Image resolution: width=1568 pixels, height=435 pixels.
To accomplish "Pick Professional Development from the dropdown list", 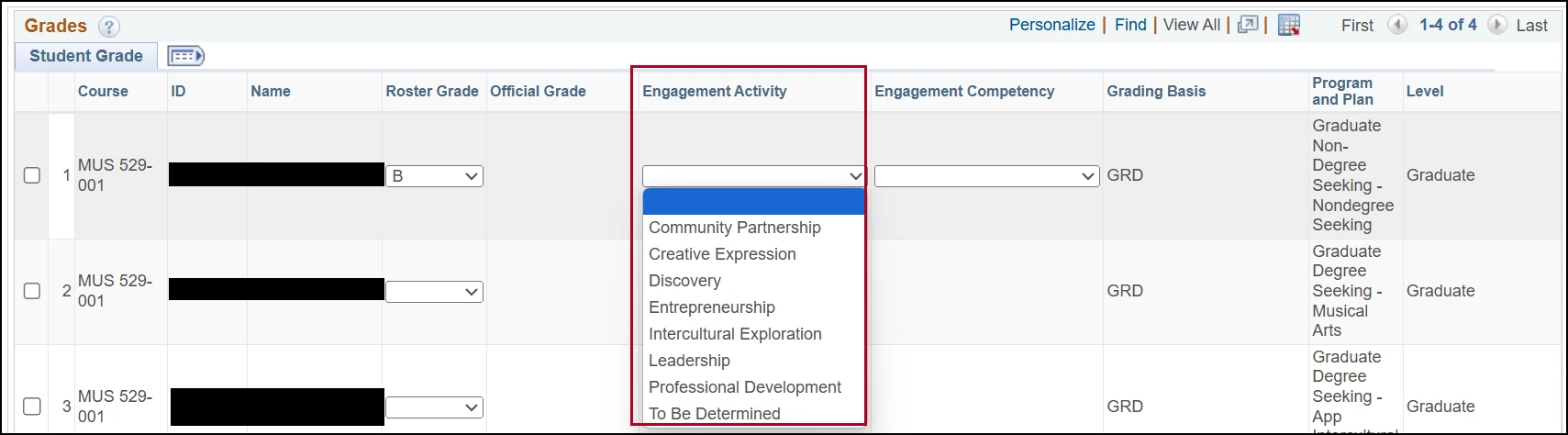I will pos(744,387).
